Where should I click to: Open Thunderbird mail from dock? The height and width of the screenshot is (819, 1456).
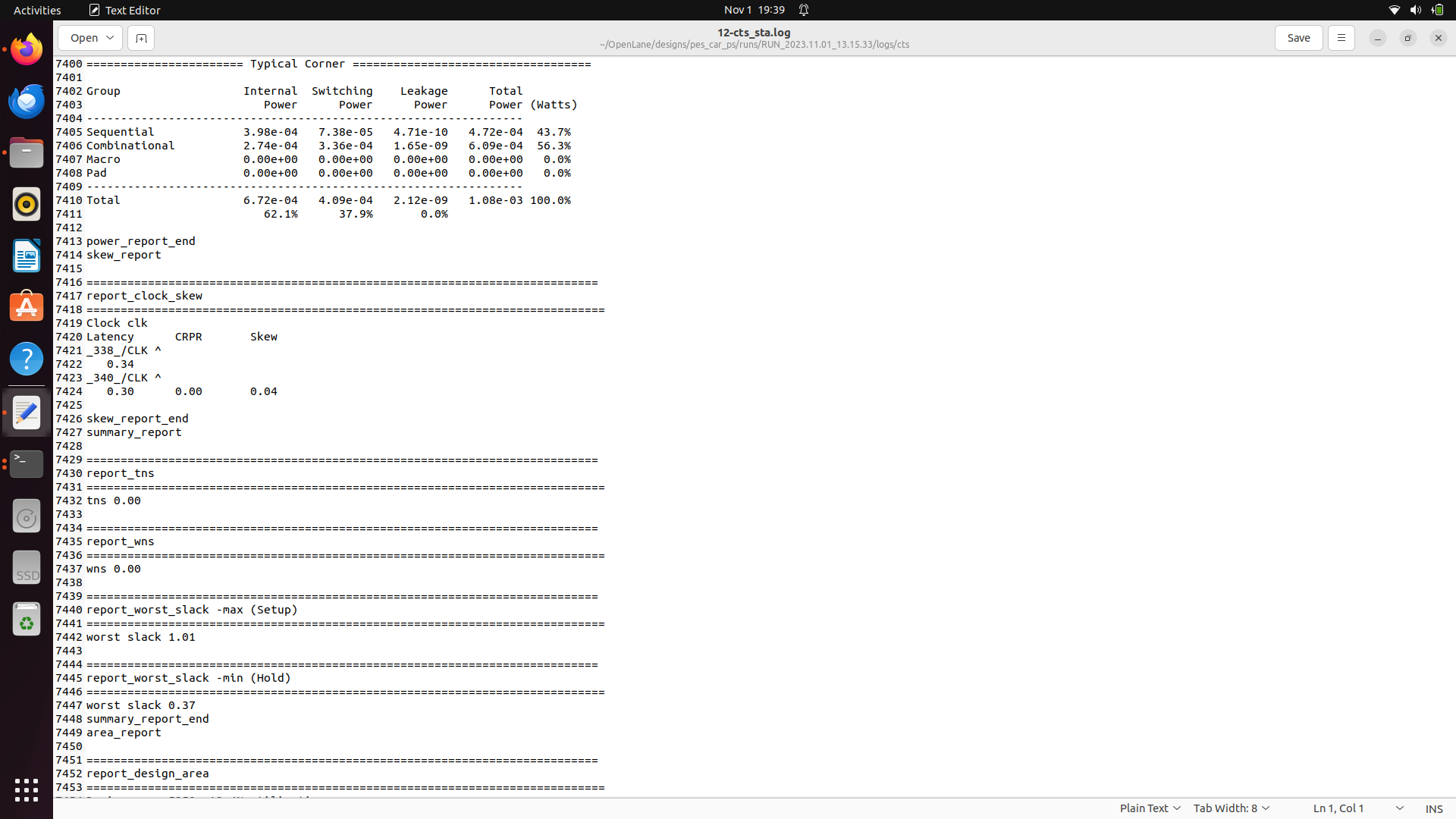tap(27, 102)
